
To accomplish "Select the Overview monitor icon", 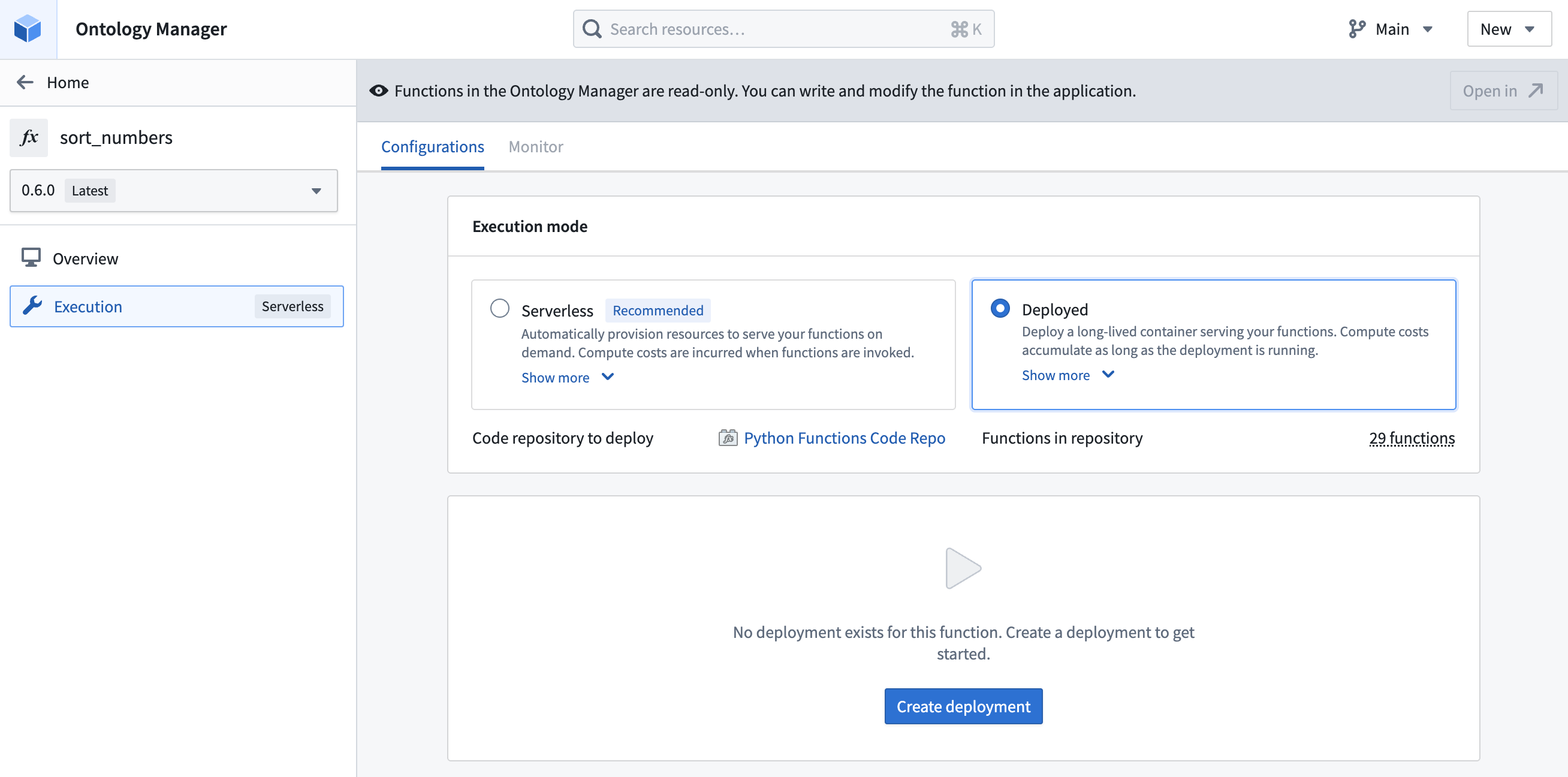I will pos(31,257).
